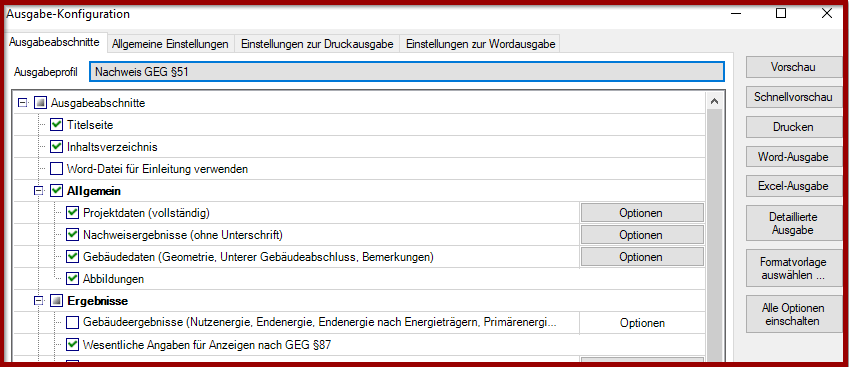The width and height of the screenshot is (849, 367).
Task: Collapse the Allgemein section
Action: 39,191
